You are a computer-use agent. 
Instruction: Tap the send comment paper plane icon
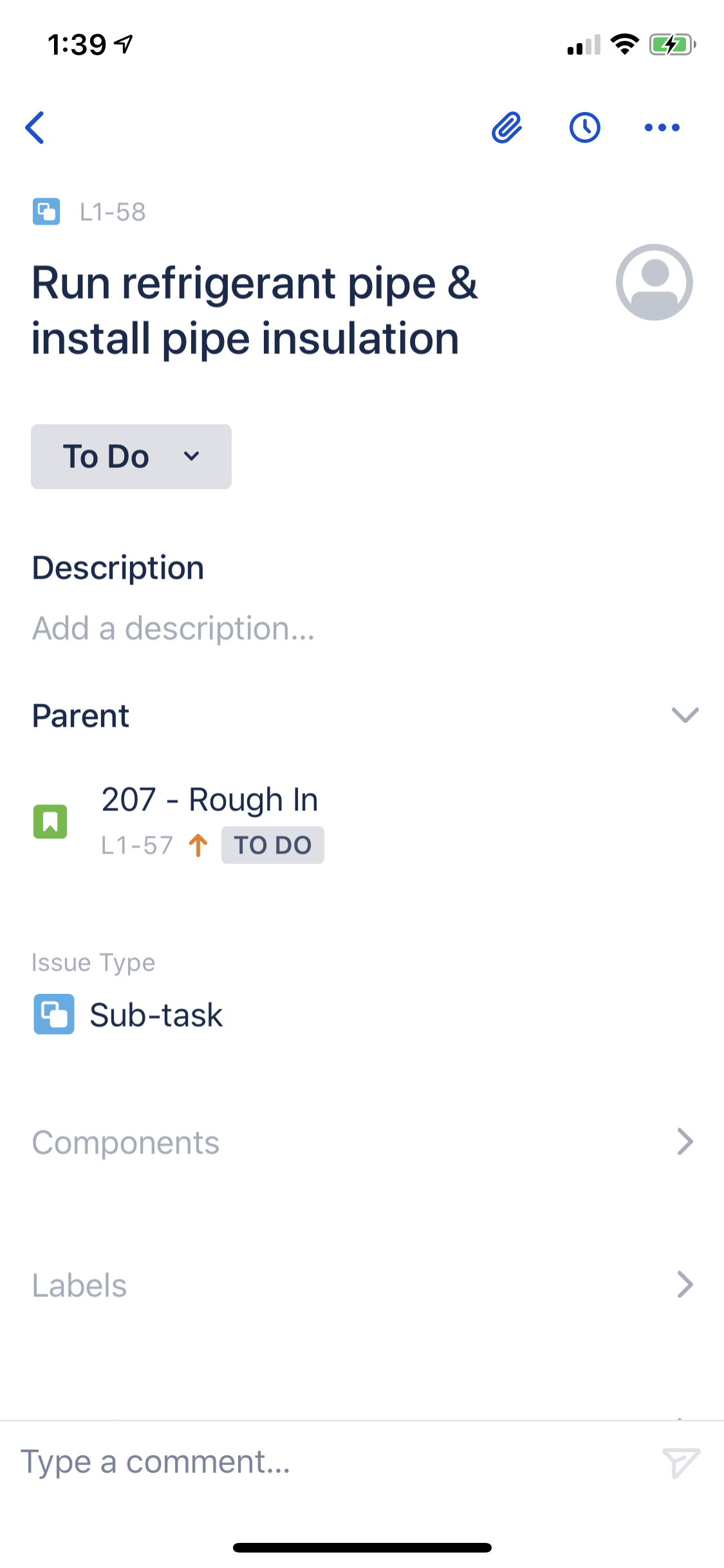(681, 1462)
